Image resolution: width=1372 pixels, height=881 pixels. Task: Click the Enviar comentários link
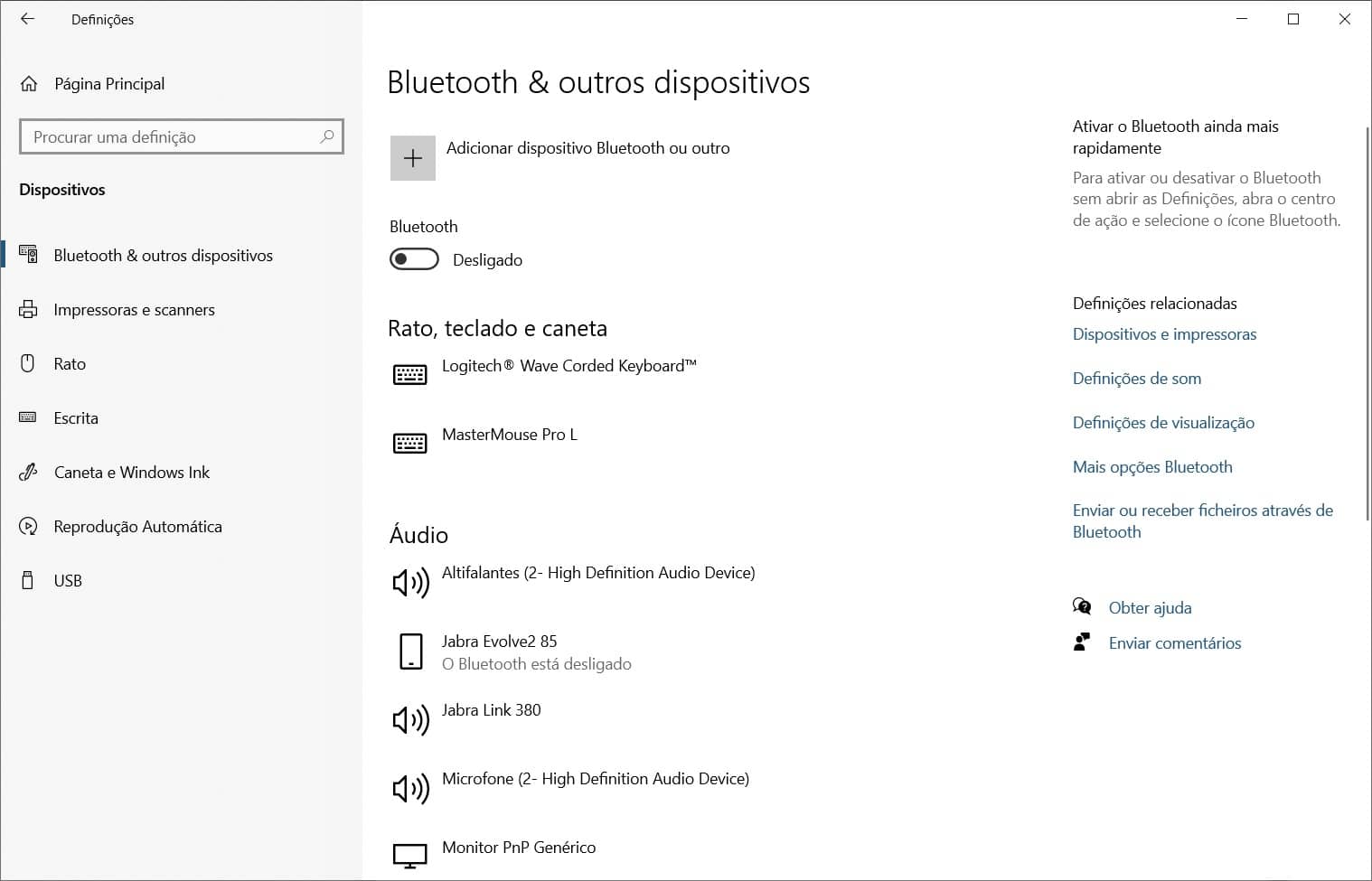(1175, 643)
